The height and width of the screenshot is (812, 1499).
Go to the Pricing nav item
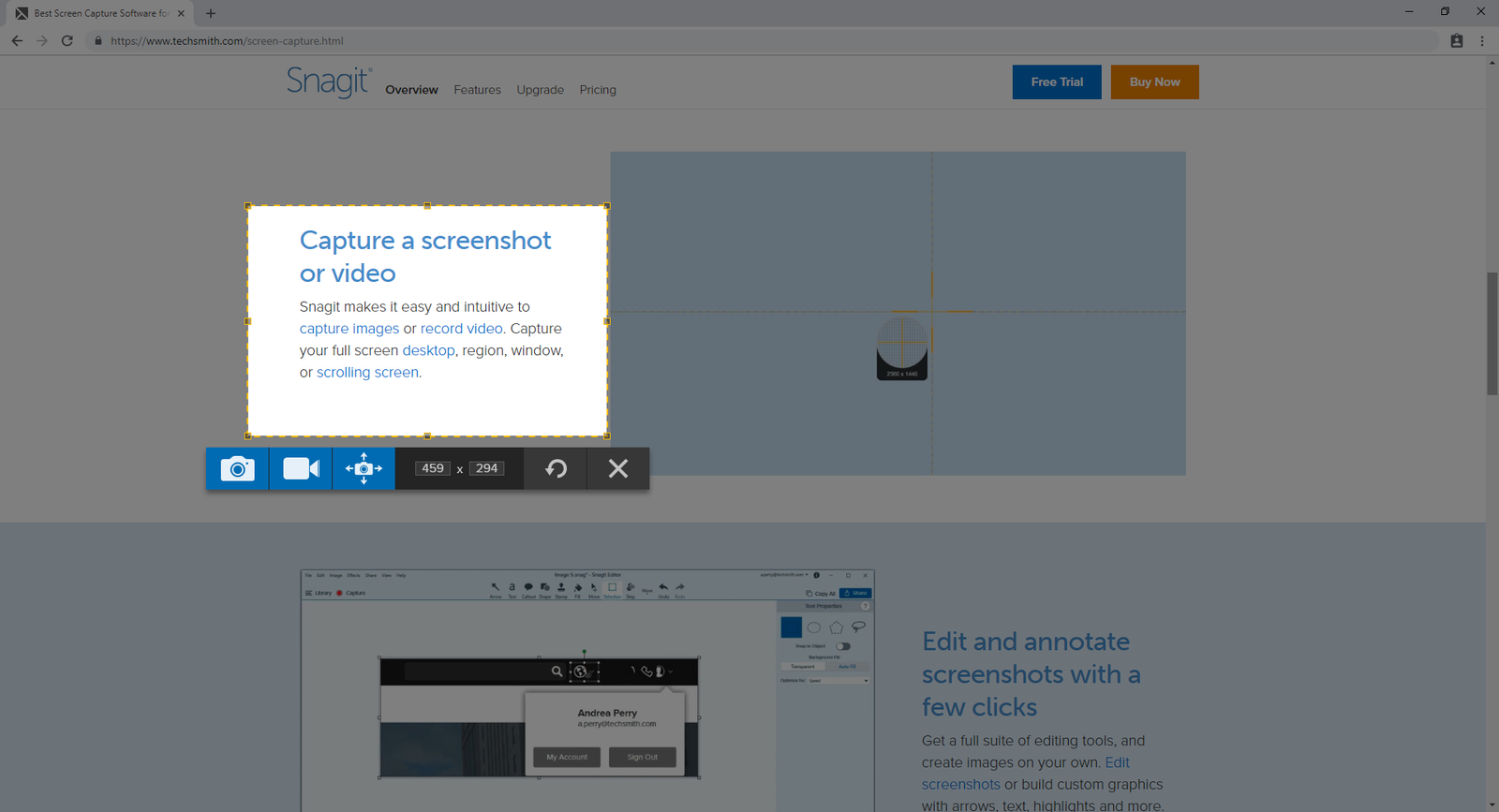(x=598, y=90)
